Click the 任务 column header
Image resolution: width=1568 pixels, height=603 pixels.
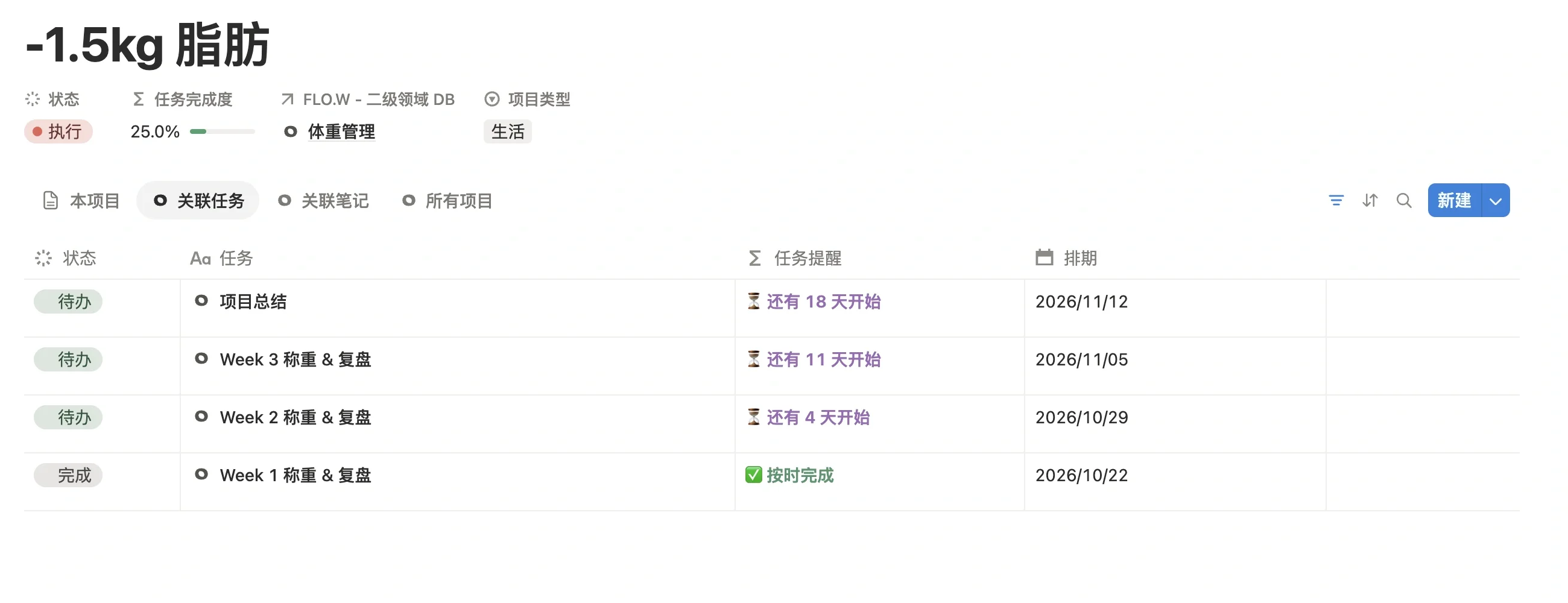[221, 258]
